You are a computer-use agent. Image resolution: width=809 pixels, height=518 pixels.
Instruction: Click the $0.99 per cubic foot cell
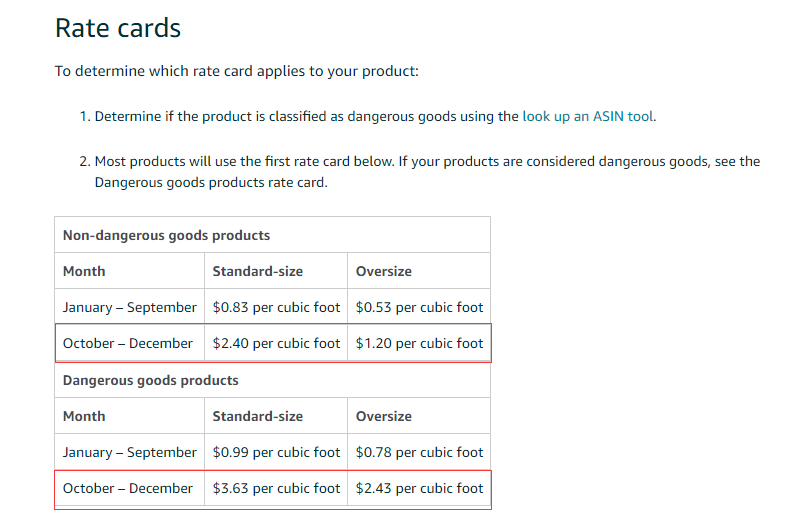click(276, 452)
